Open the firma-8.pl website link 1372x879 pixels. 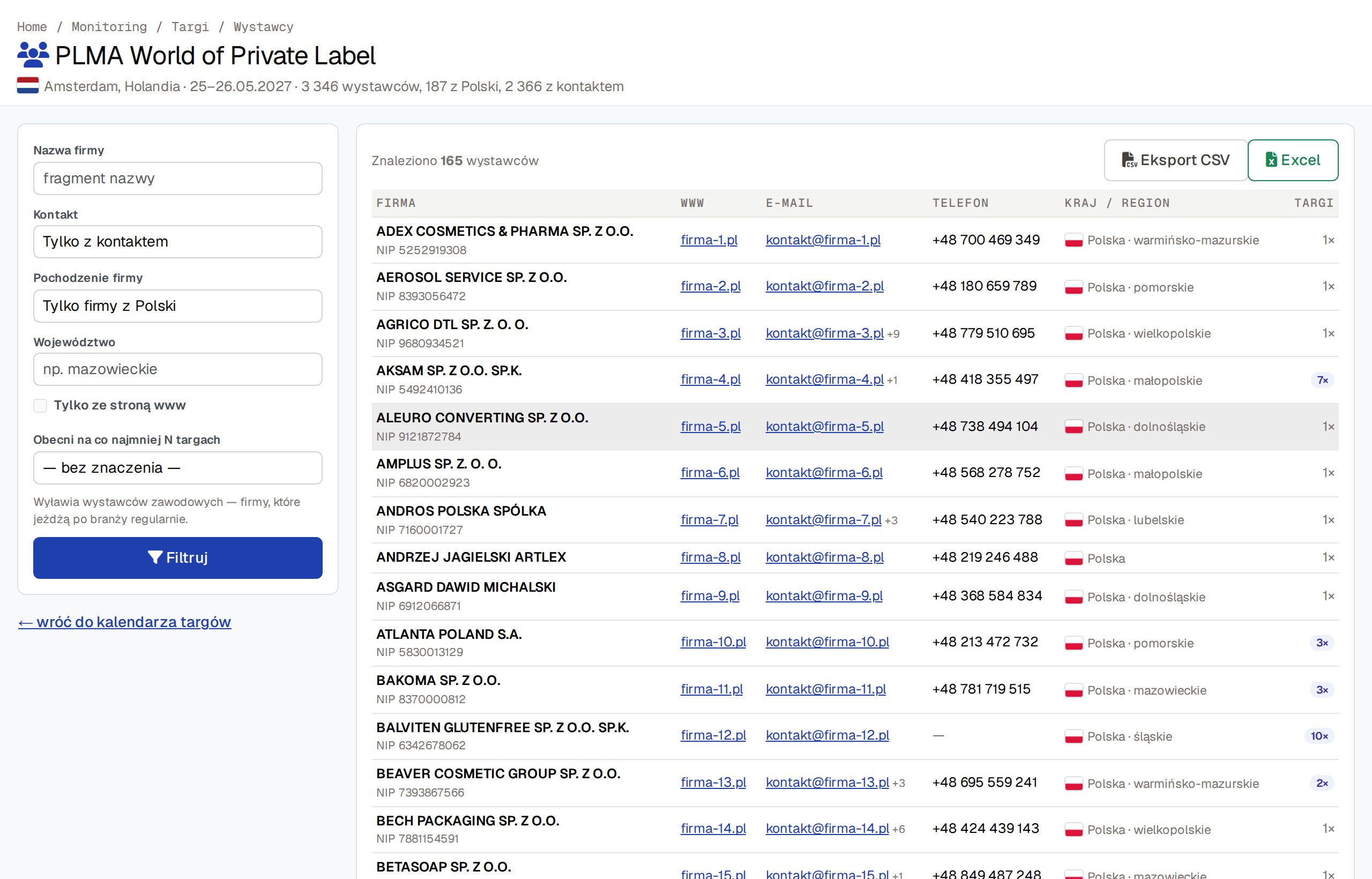pyautogui.click(x=711, y=557)
